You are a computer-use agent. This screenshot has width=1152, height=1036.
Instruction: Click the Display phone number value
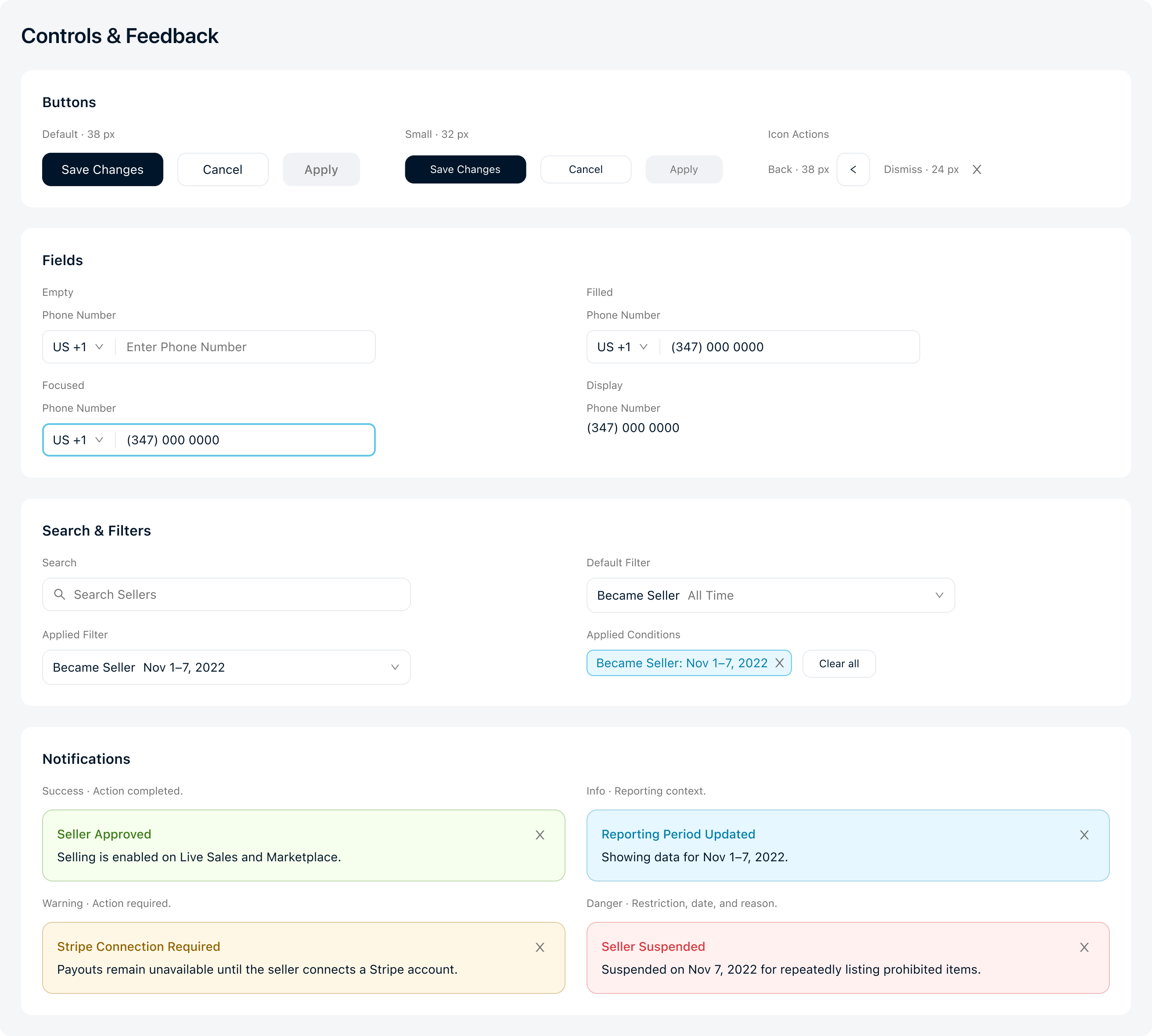coord(633,428)
